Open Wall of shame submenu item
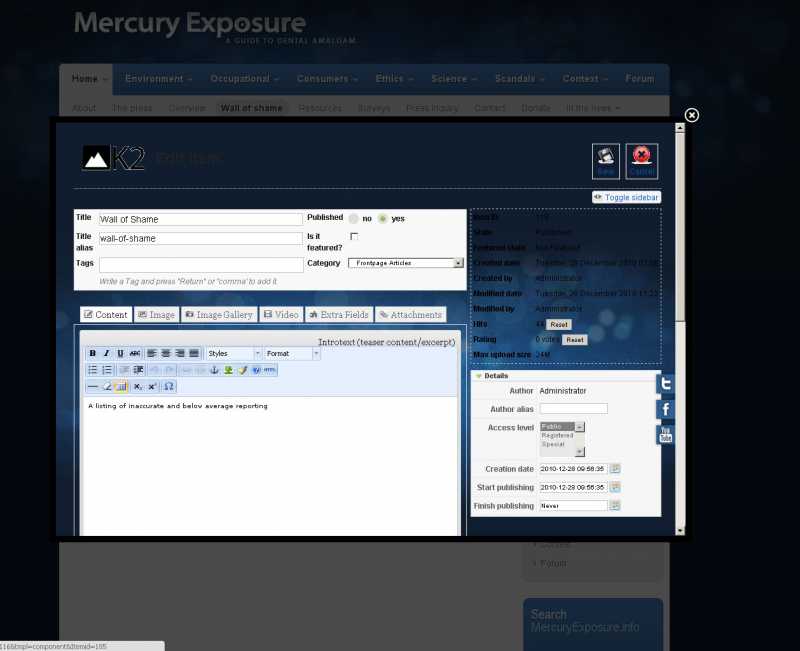This screenshot has width=800, height=651. 252,108
